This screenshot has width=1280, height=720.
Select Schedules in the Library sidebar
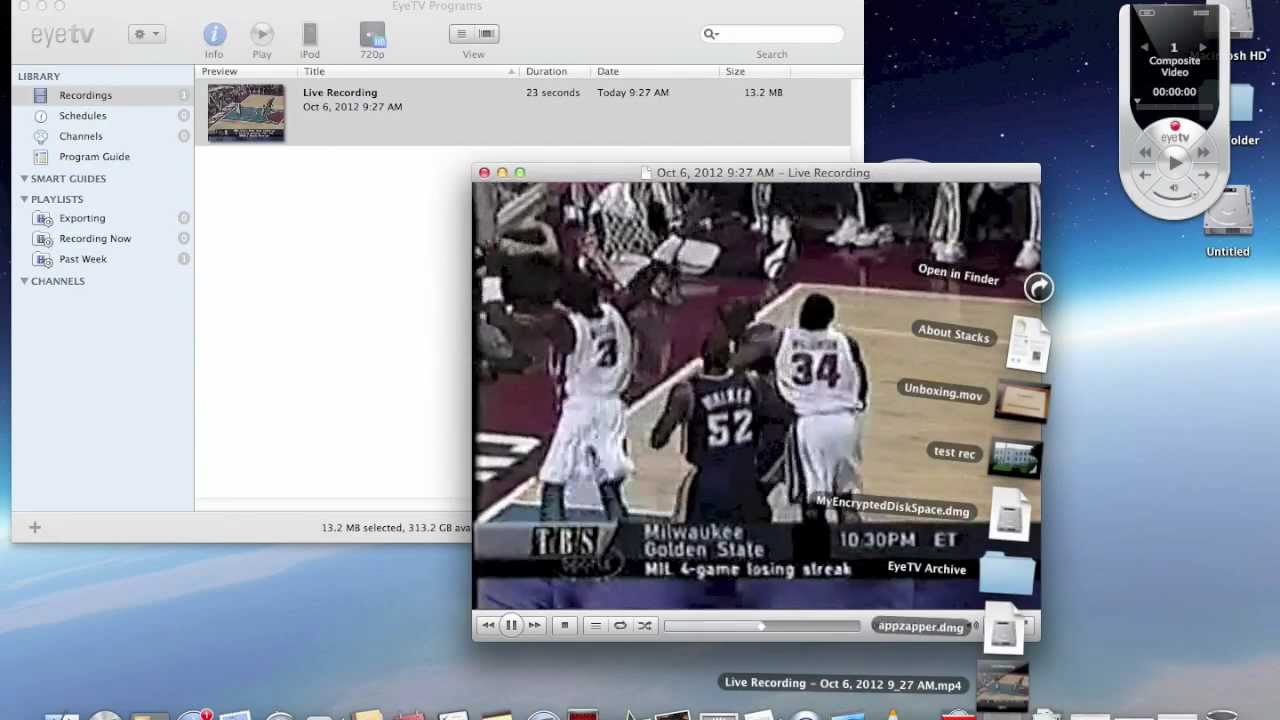103,116
